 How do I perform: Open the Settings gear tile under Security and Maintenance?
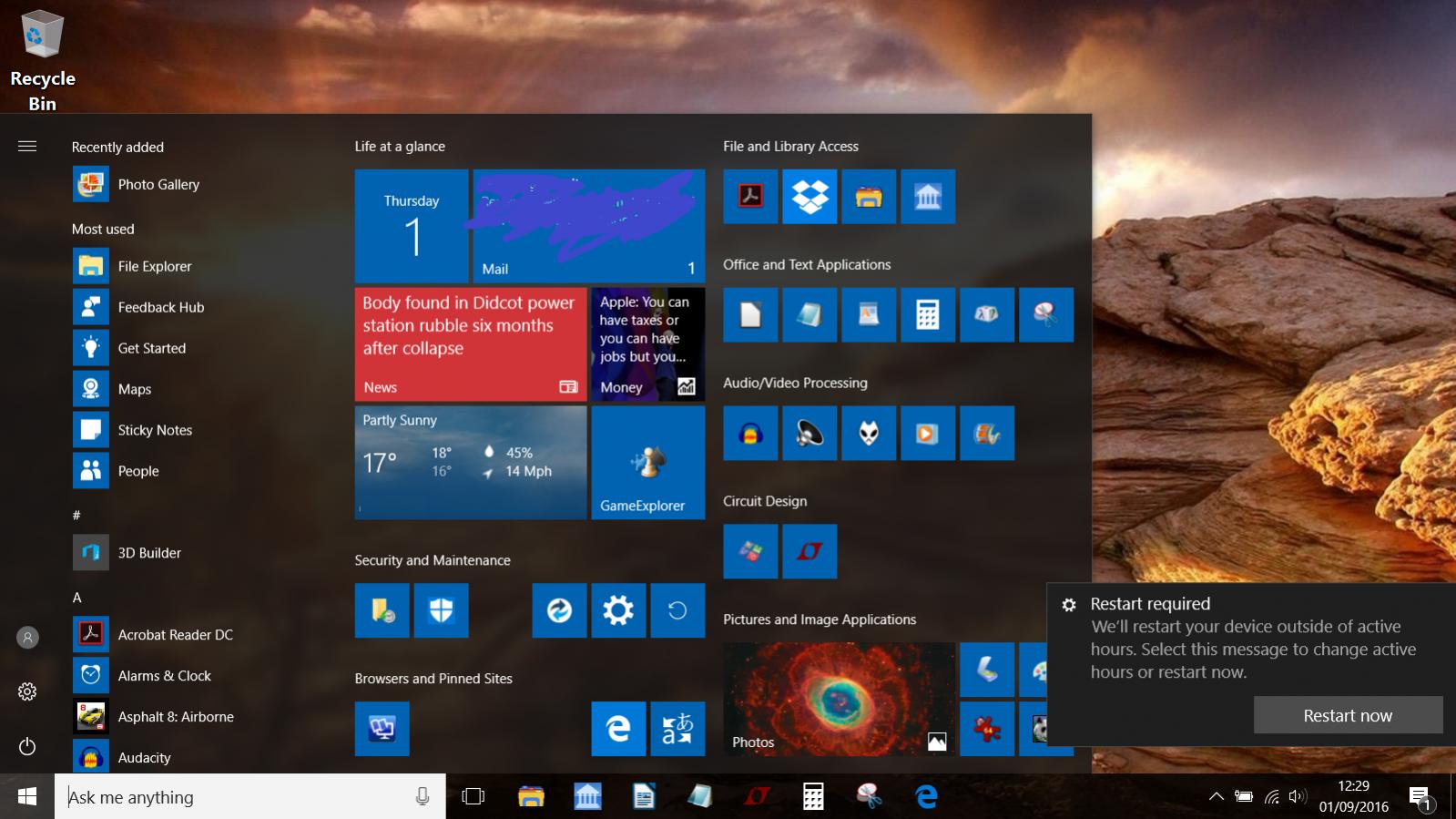coord(618,610)
